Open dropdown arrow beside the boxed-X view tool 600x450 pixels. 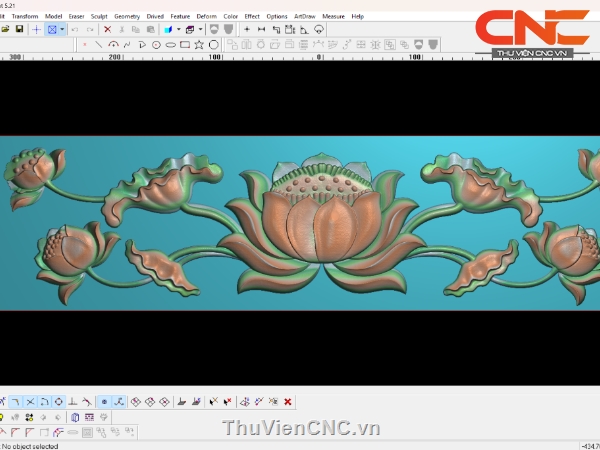[x=62, y=30]
